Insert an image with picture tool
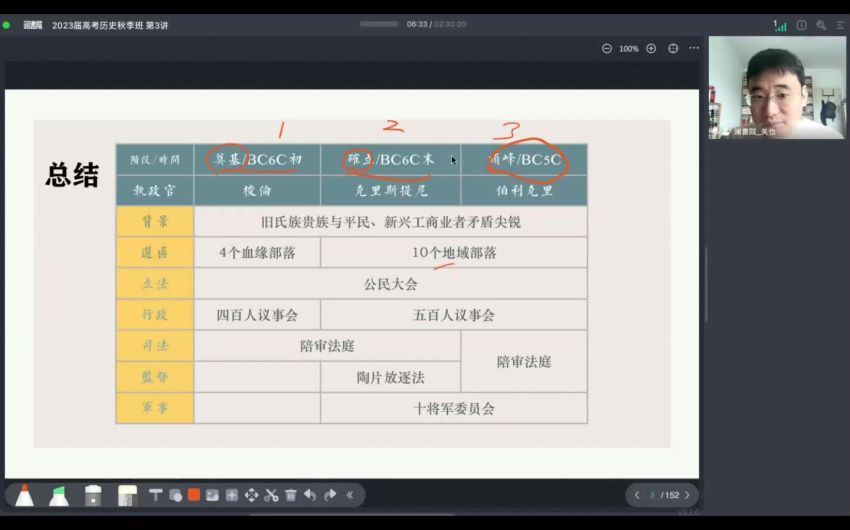 pyautogui.click(x=212, y=495)
